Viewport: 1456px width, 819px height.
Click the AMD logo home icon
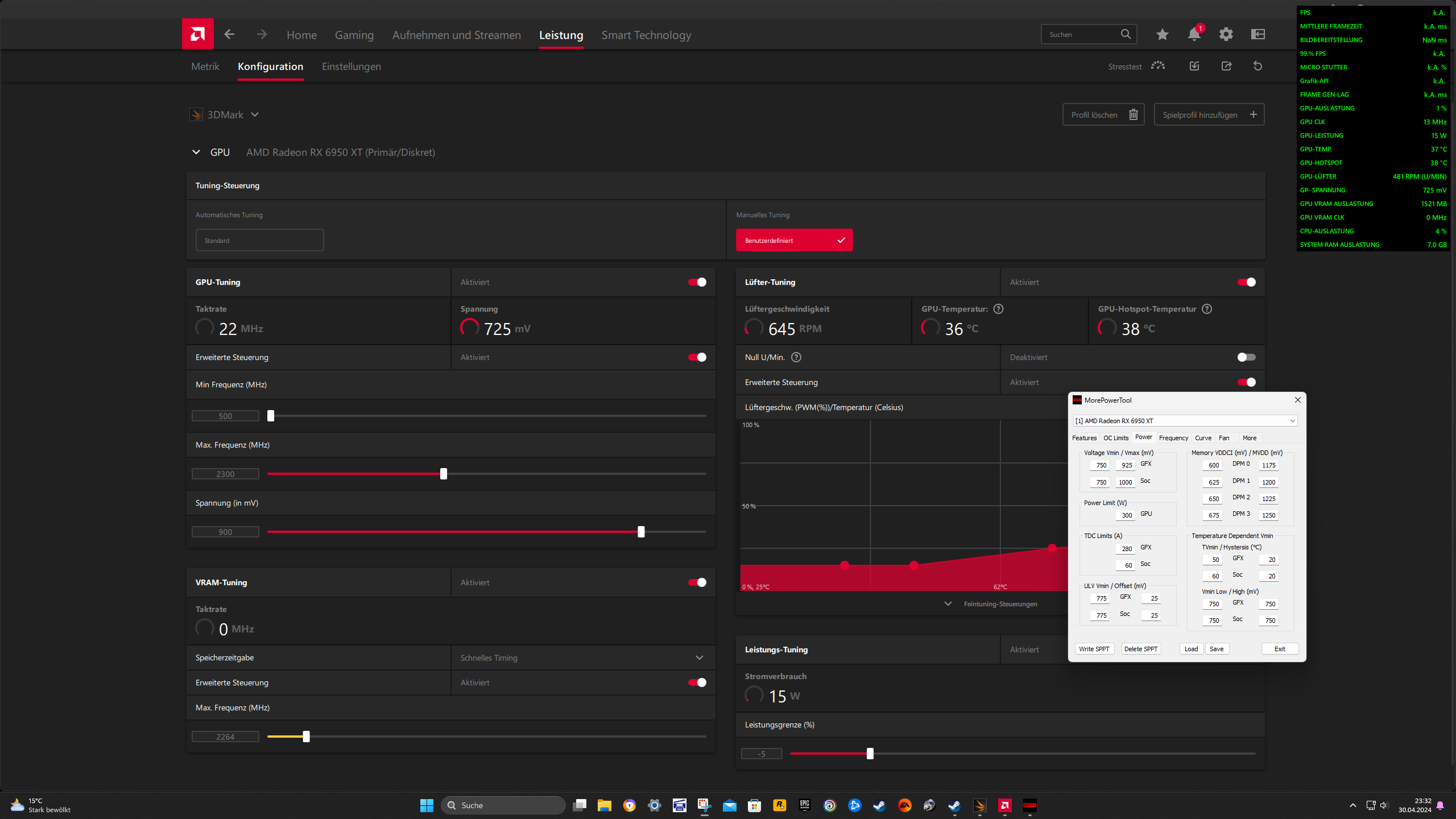(x=197, y=34)
